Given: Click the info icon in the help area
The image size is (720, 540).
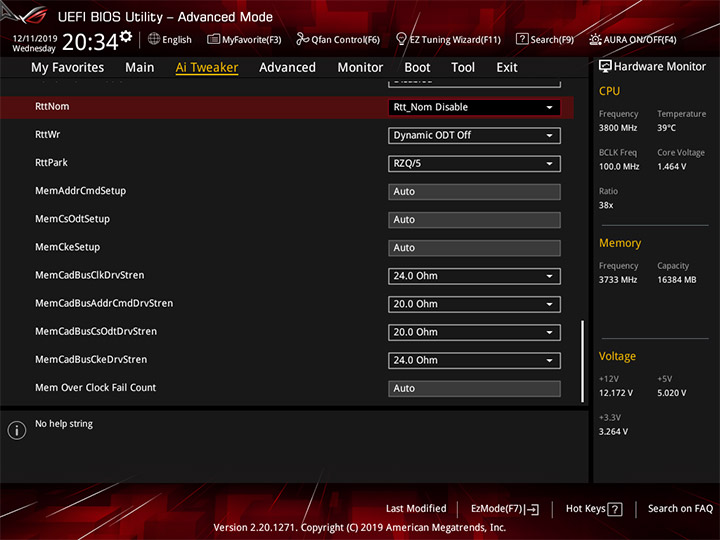Looking at the screenshot, I should (x=17, y=430).
